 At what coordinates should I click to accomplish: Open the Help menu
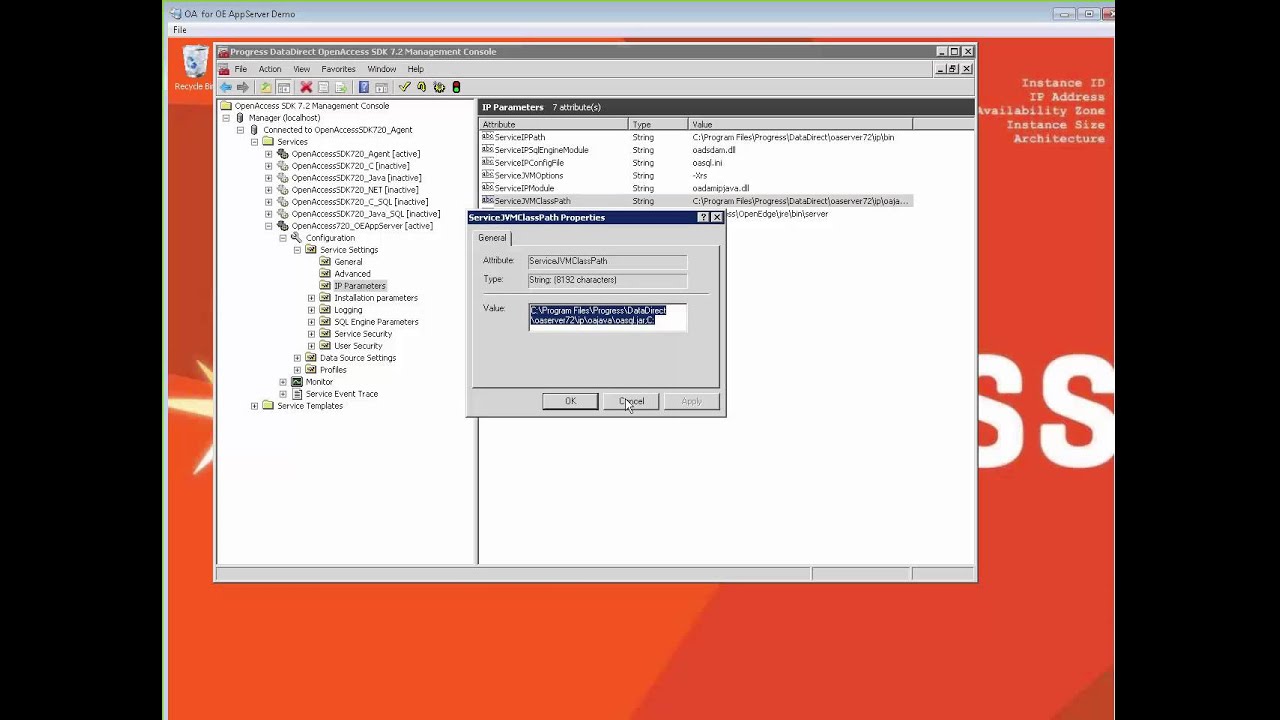coord(415,69)
